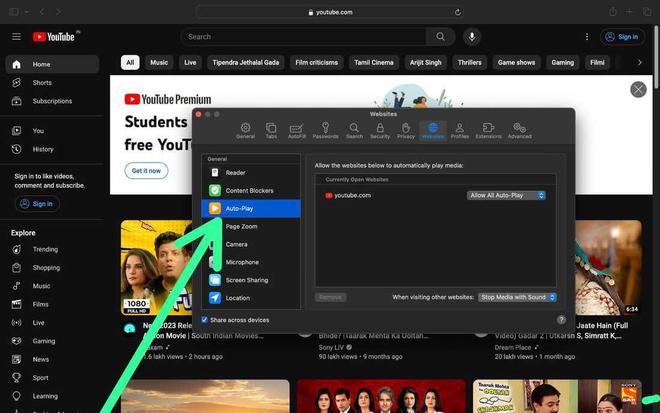Open Trending under Explore
The width and height of the screenshot is (660, 413).
click(x=52, y=249)
